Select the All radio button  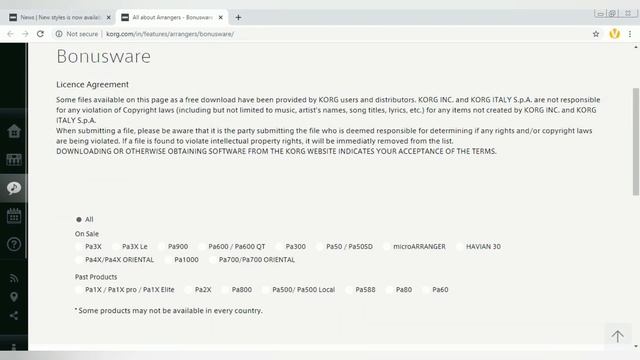tap(79, 219)
